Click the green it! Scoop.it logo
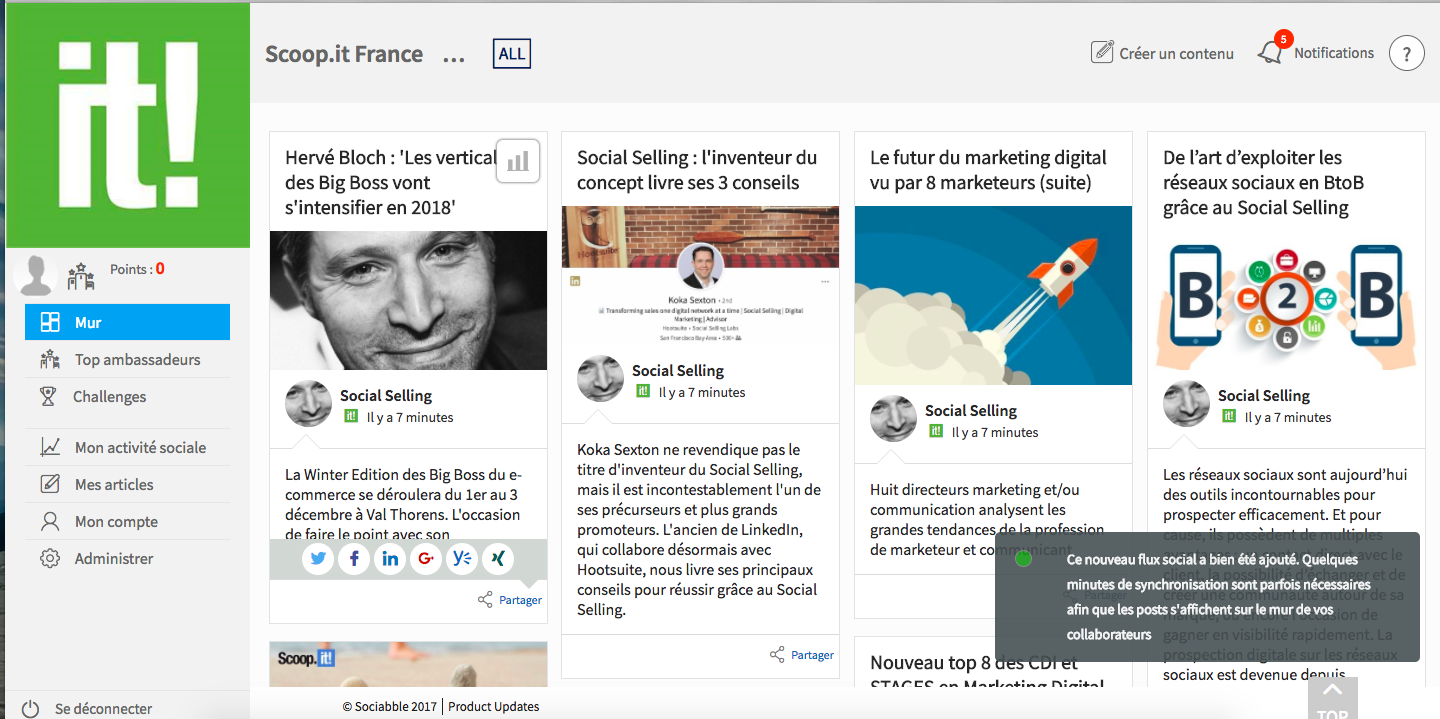This screenshot has width=1440, height=719. tap(128, 126)
